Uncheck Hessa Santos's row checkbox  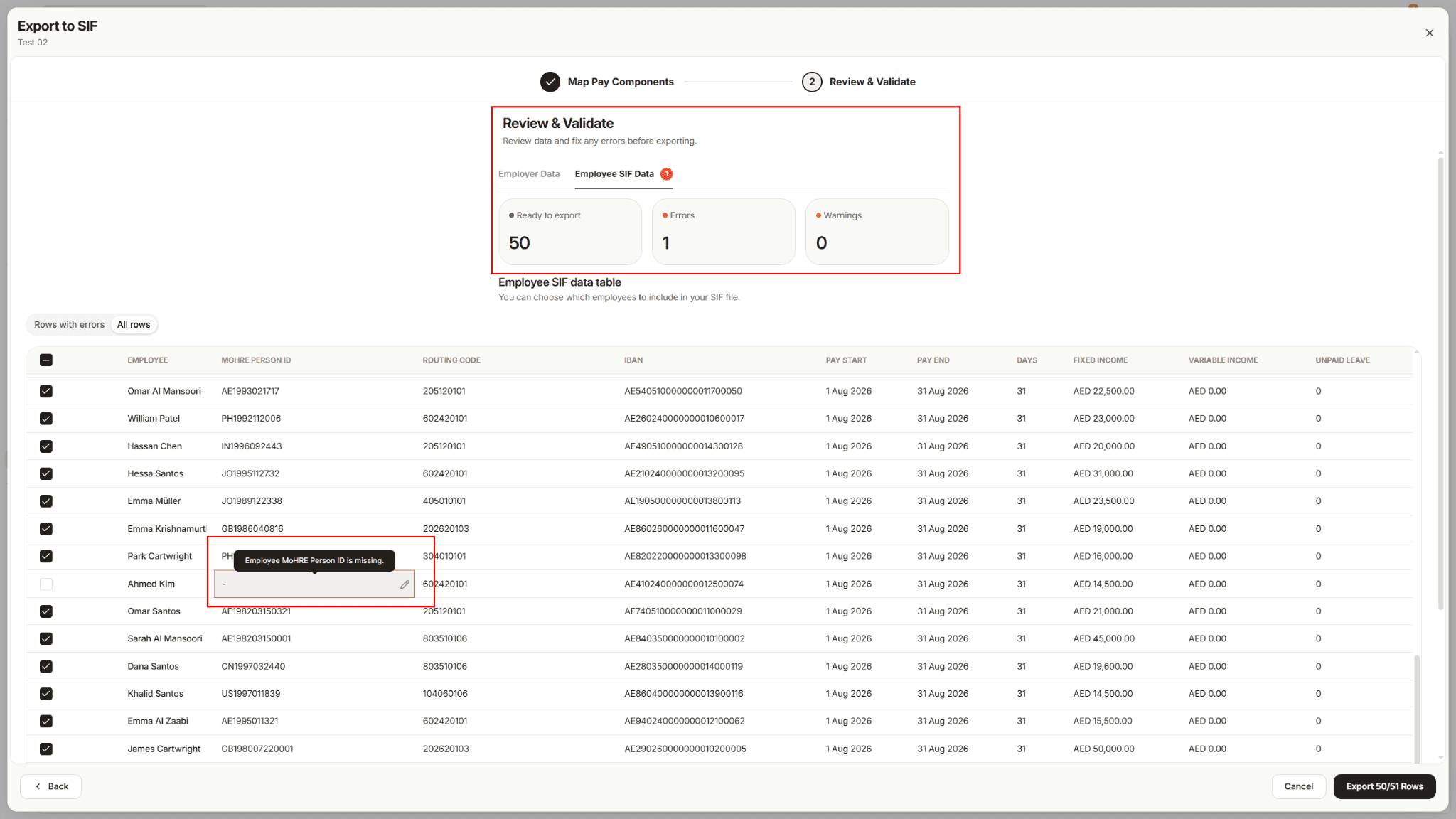point(46,473)
